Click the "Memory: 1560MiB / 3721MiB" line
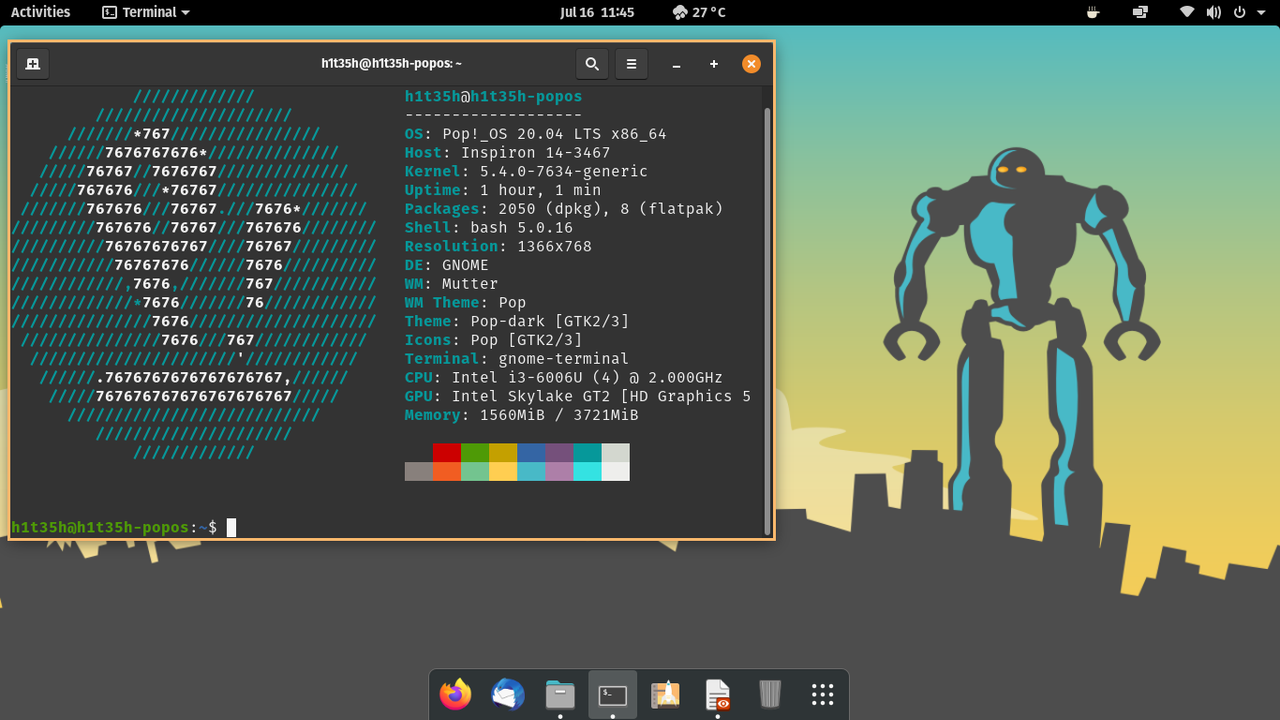 pos(521,415)
